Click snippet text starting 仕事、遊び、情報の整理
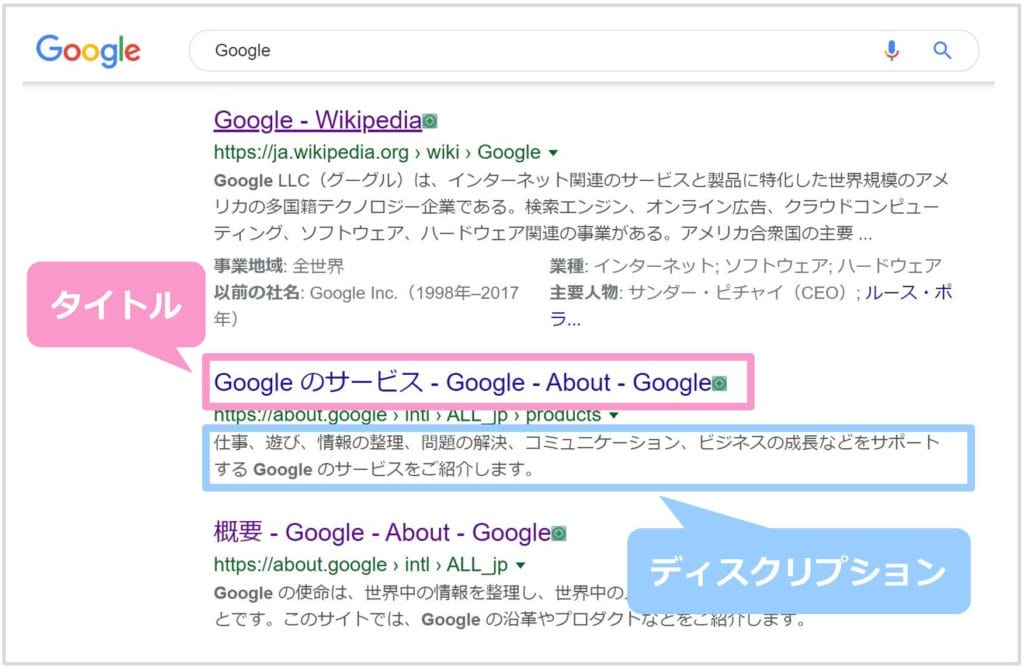Image resolution: width=1024 pixels, height=669 pixels. pos(577,456)
